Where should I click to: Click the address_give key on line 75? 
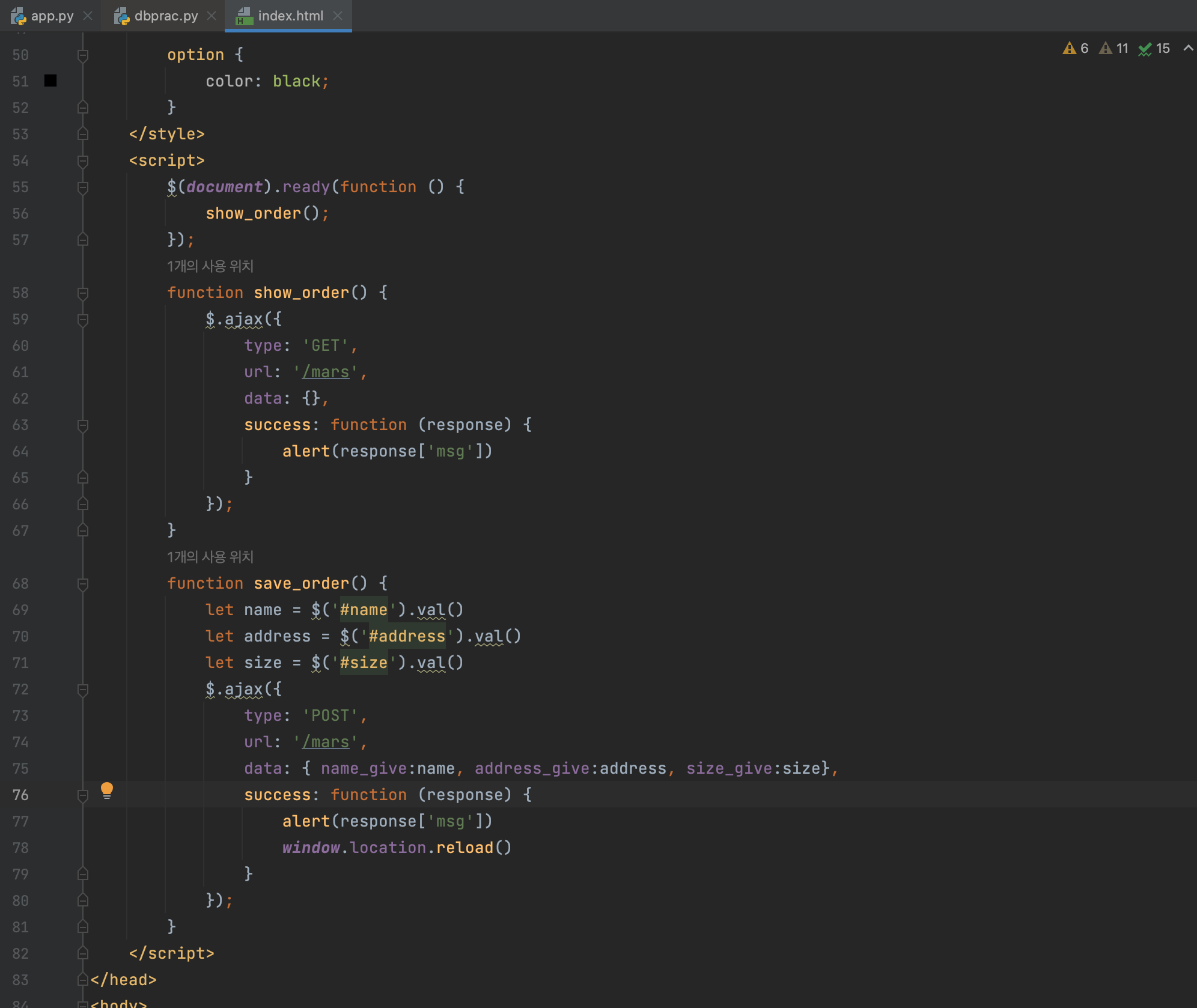click(x=532, y=768)
